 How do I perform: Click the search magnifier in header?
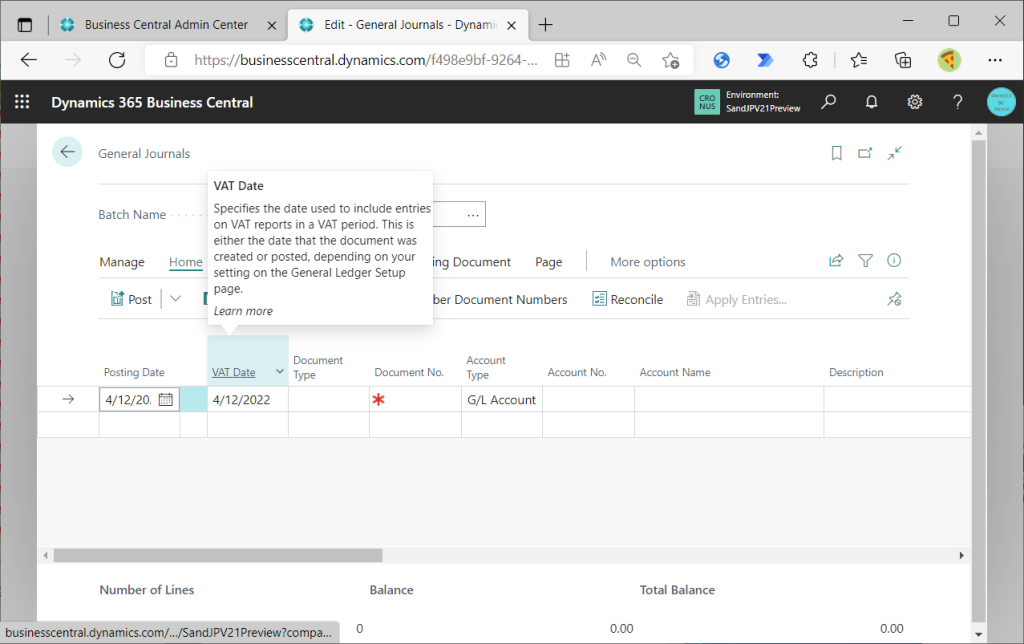828,102
